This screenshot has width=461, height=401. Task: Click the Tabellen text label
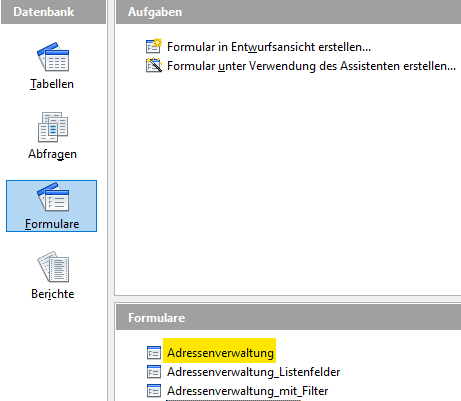52,84
